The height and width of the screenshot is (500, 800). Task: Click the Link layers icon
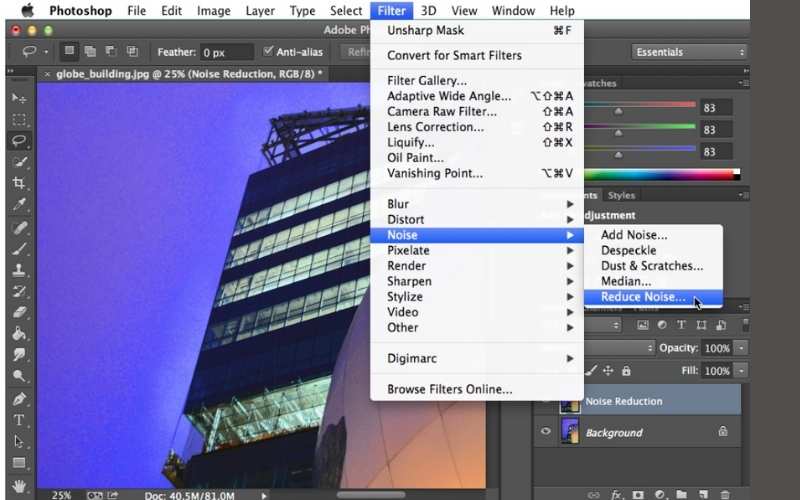pyautogui.click(x=593, y=494)
